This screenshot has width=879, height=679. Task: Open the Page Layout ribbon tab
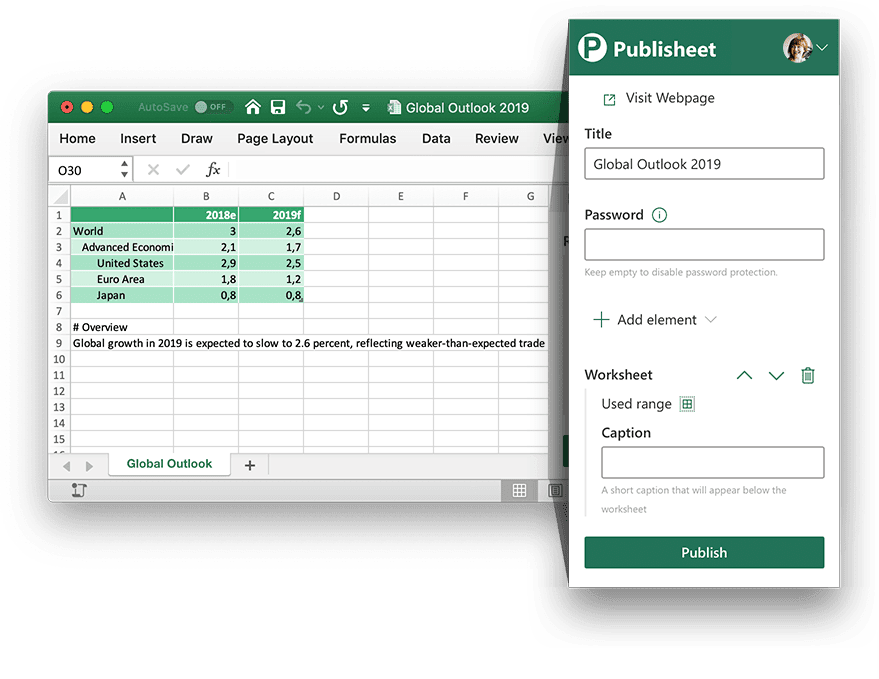click(x=275, y=138)
